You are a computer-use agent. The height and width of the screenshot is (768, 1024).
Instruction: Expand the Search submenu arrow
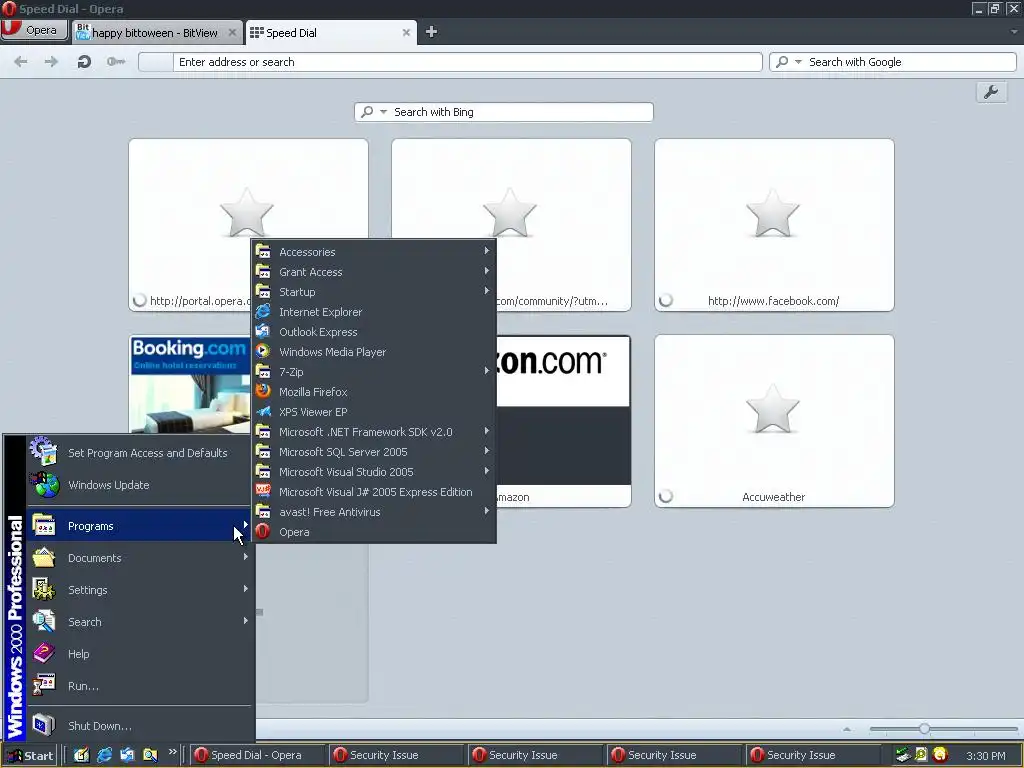point(246,620)
